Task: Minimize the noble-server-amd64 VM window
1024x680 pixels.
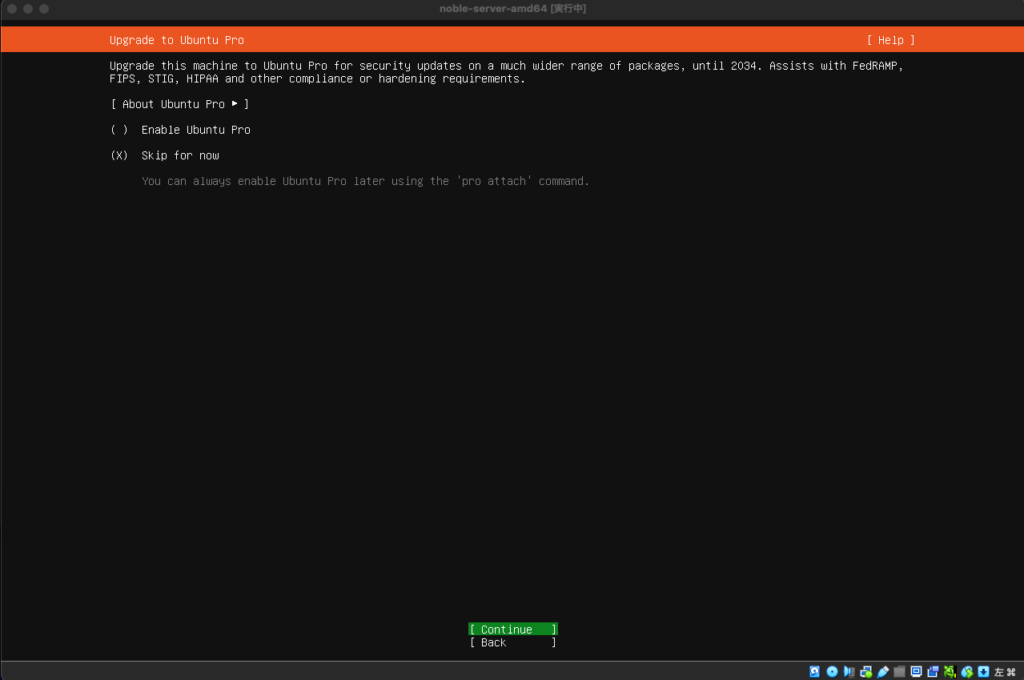Action: coord(28,8)
